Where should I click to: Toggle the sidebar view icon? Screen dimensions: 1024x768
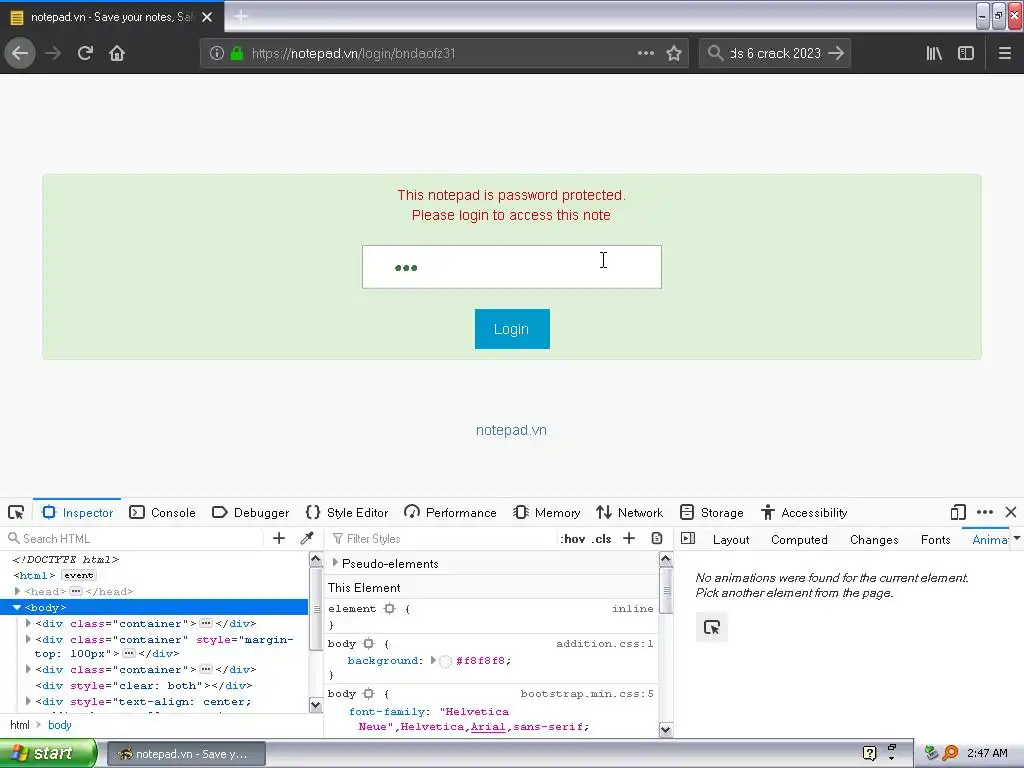pyautogui.click(x=966, y=53)
